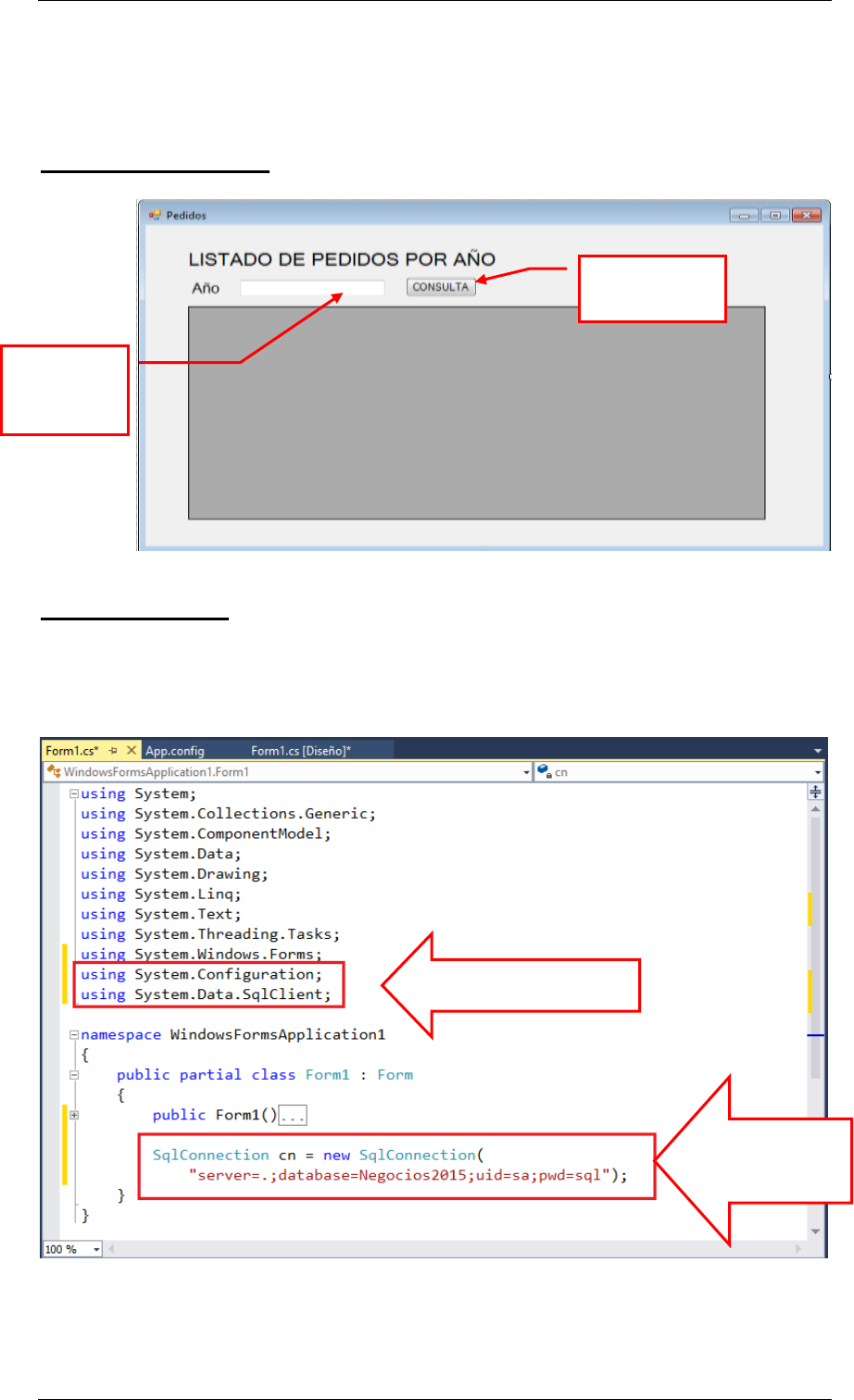Open the 100 % zoom dropdown
The height and width of the screenshot is (1400, 854).
(x=95, y=1249)
